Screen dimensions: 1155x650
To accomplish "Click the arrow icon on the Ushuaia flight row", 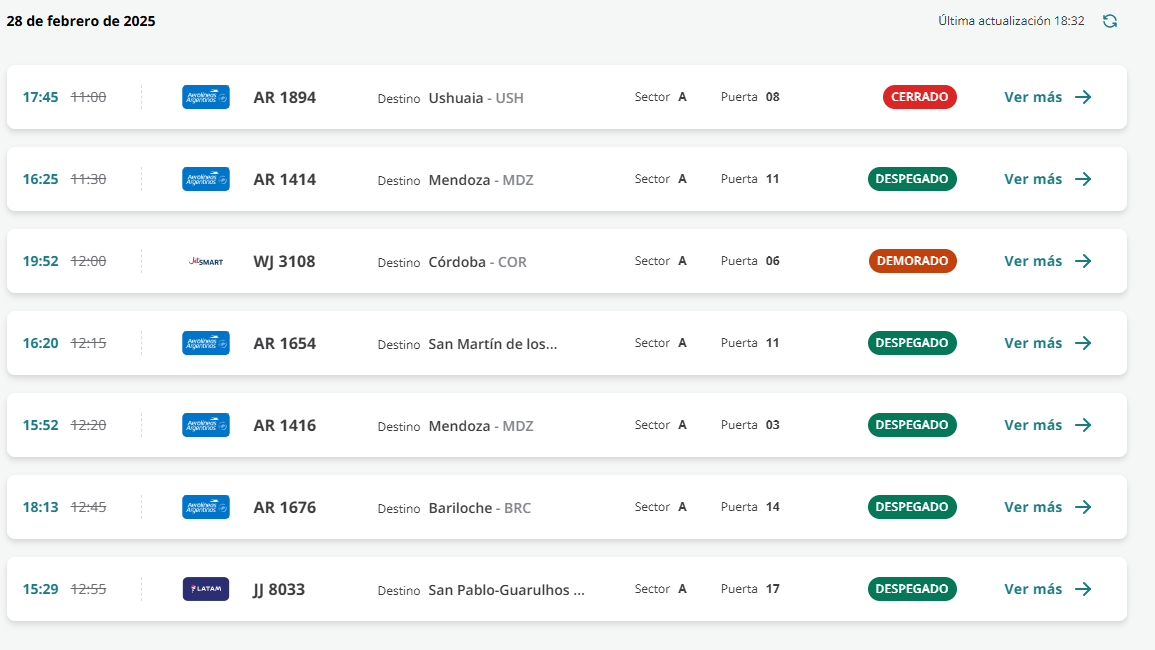I will coord(1083,97).
